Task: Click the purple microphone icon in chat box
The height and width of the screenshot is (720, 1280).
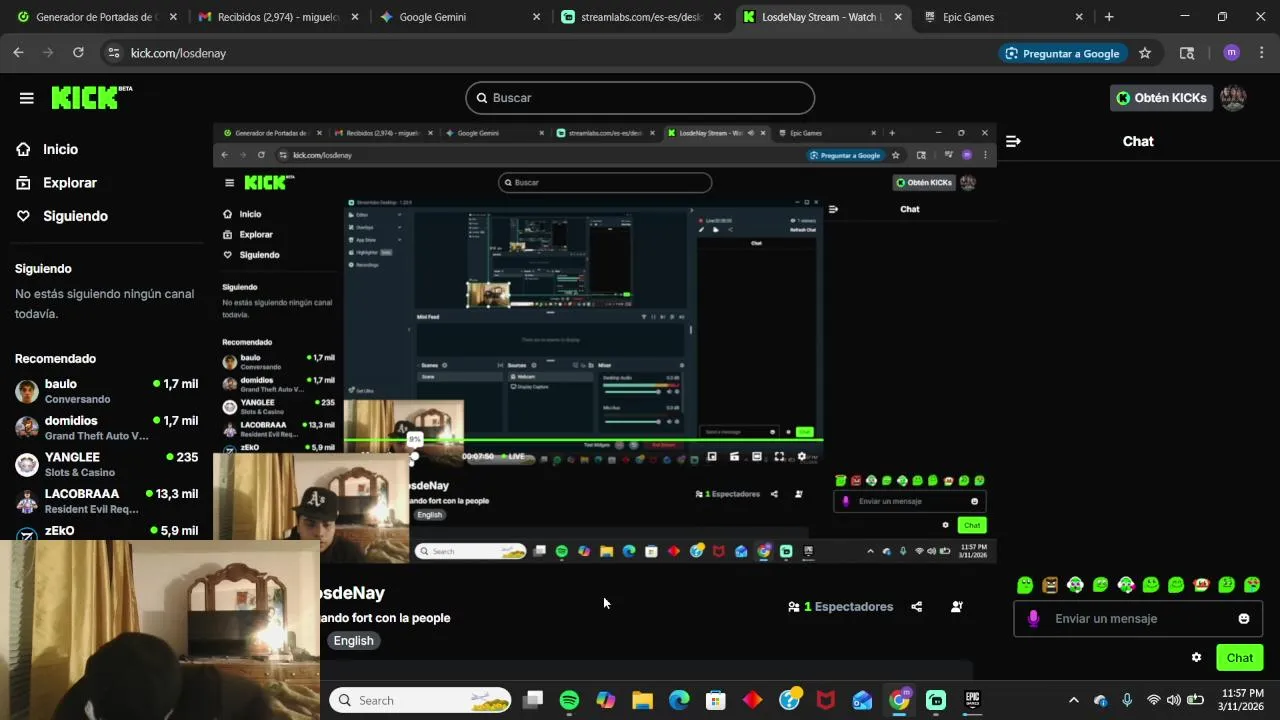Action: (x=1034, y=619)
